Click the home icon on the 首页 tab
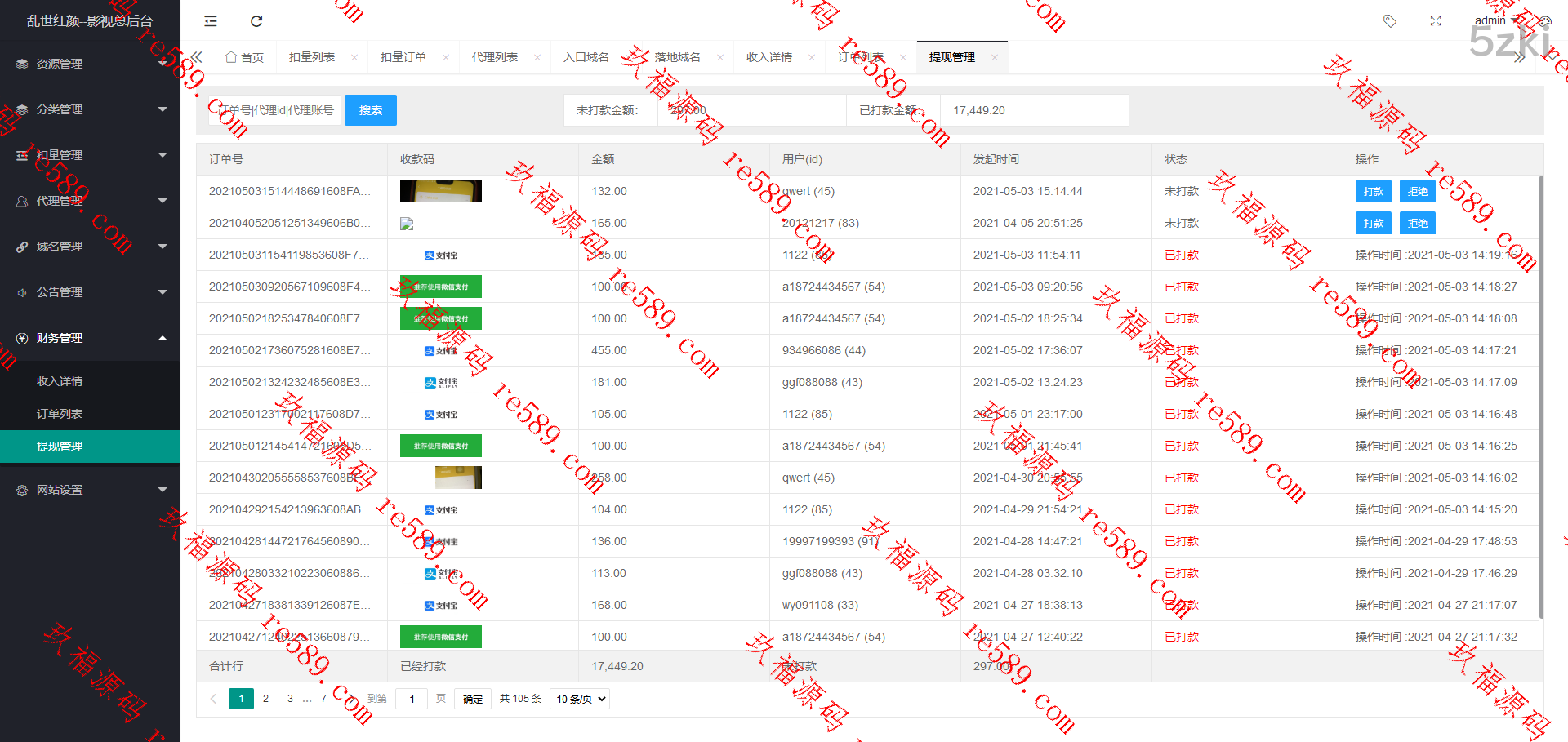Viewport: 1568px width, 742px height. pyautogui.click(x=231, y=57)
